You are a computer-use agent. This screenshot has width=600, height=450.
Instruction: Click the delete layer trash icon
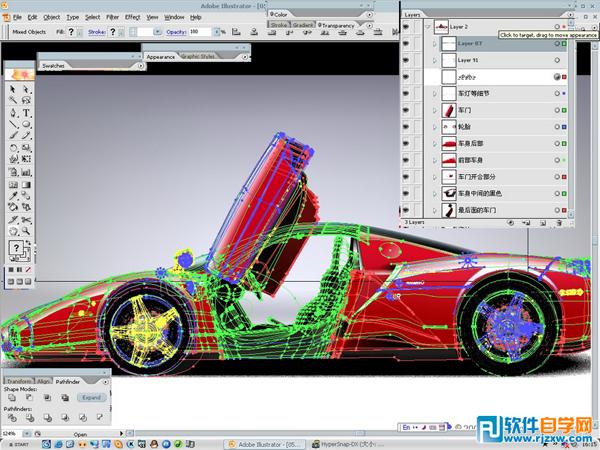click(x=559, y=222)
